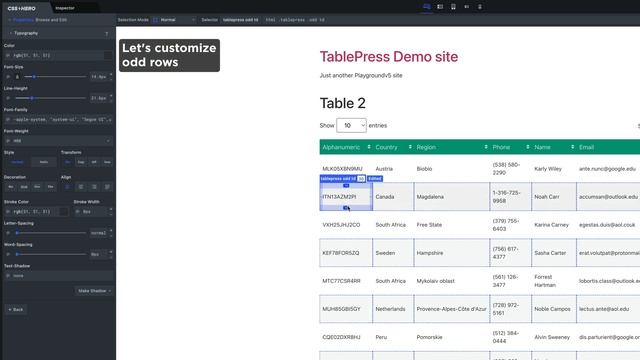
Task: Select first Transform option
Action: click(x=68, y=162)
